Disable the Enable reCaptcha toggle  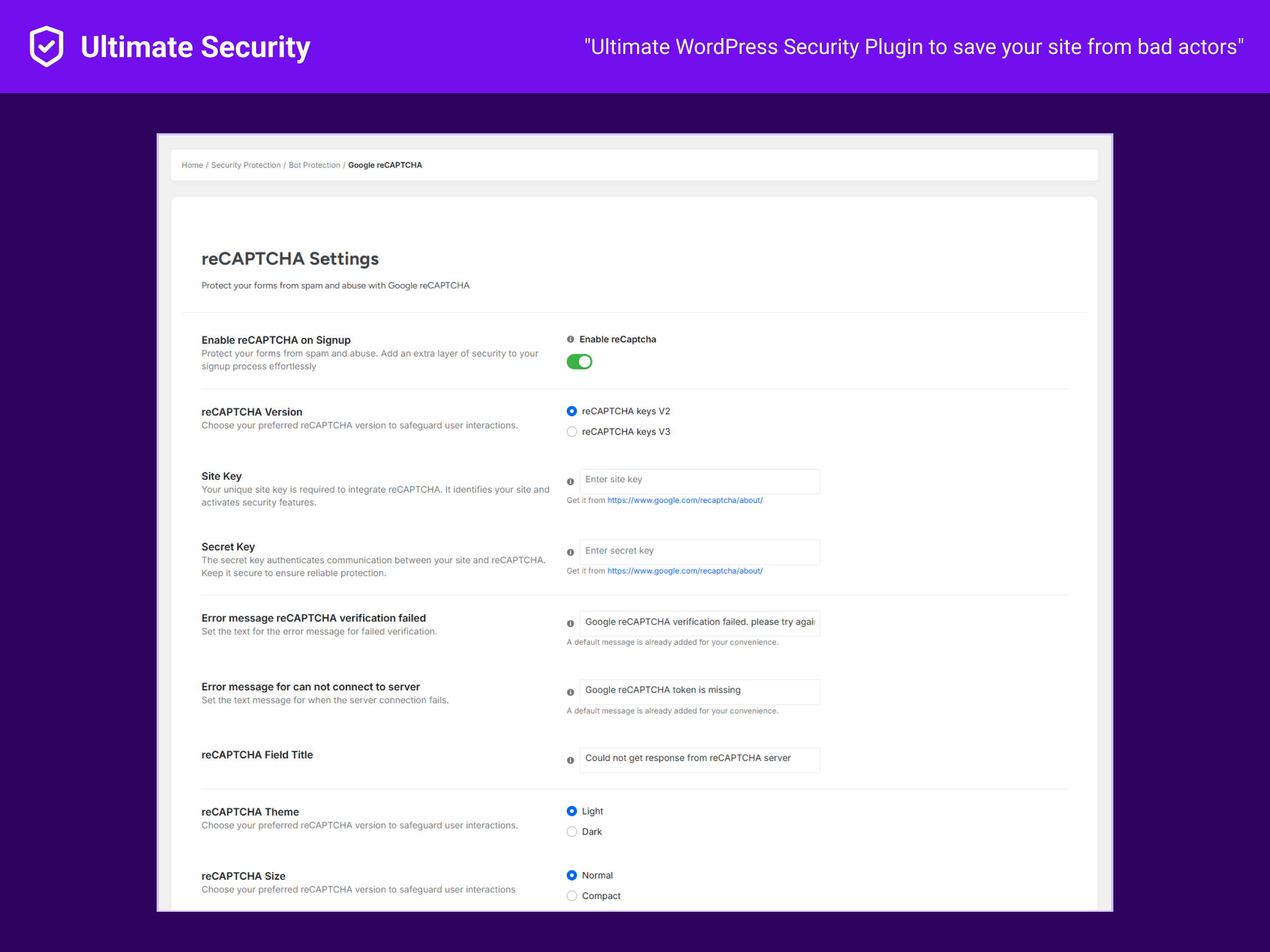click(x=579, y=362)
